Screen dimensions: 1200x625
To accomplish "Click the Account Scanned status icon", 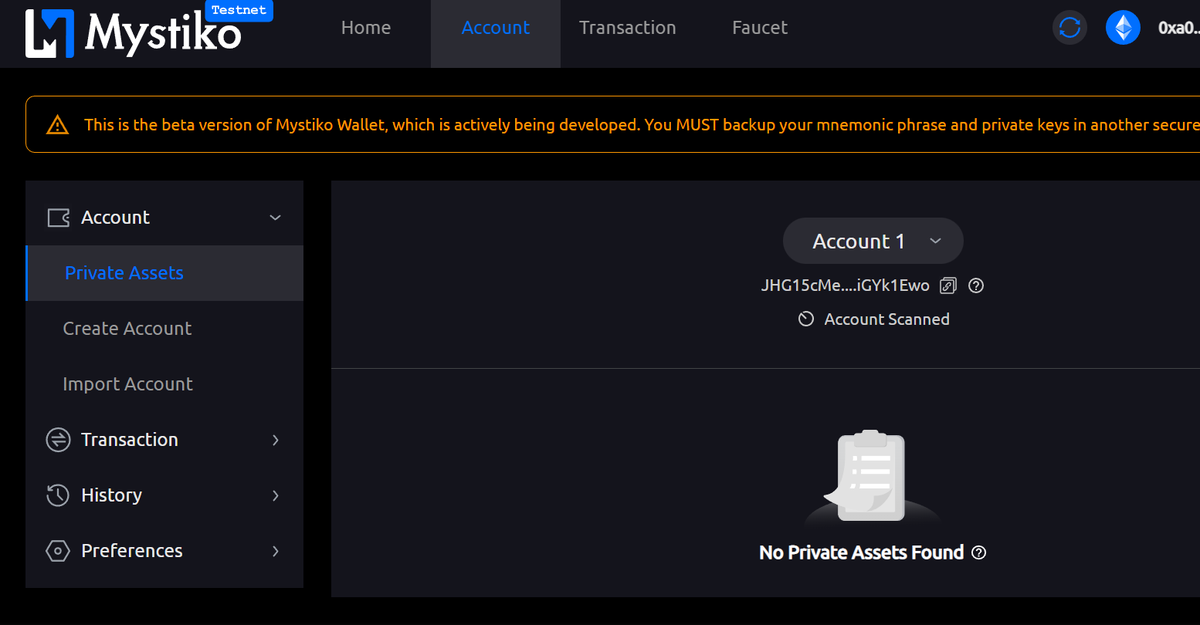I will click(x=806, y=319).
